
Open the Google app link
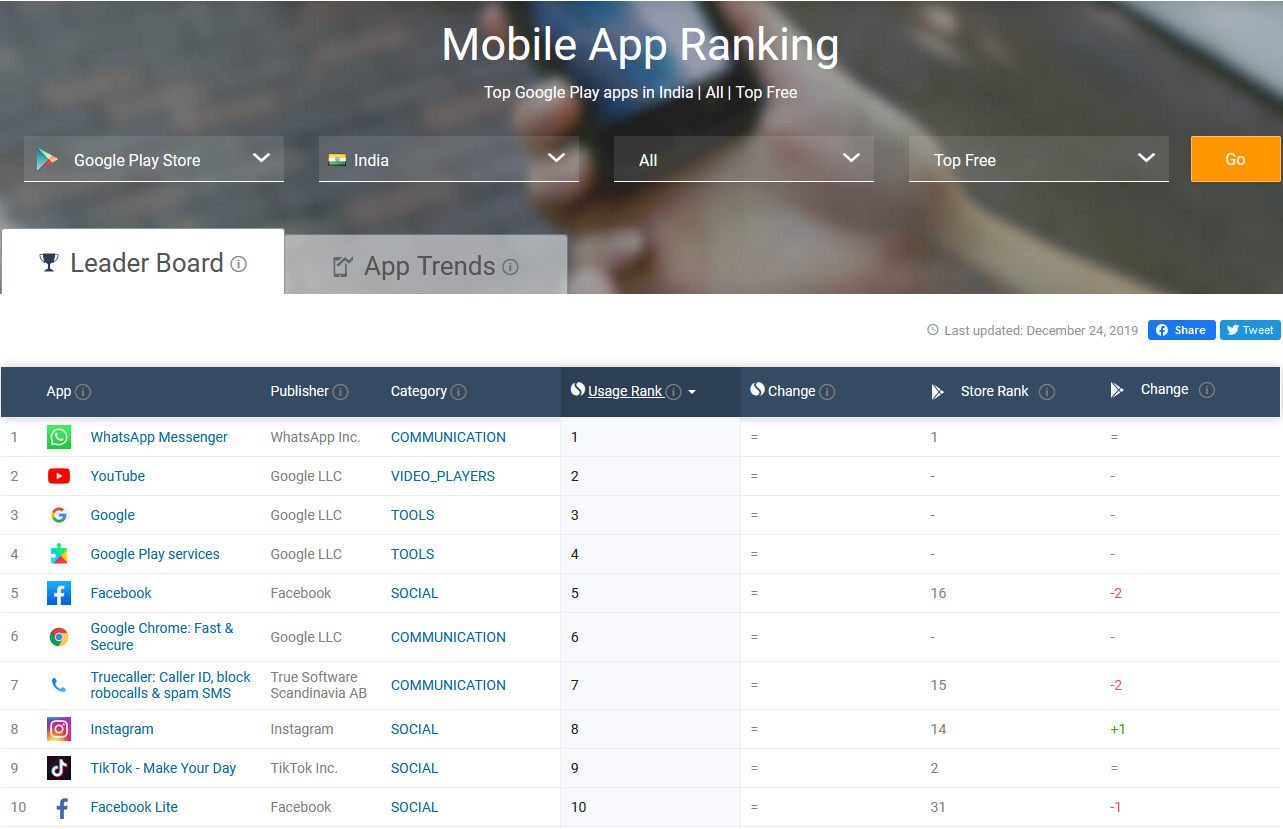[113, 515]
